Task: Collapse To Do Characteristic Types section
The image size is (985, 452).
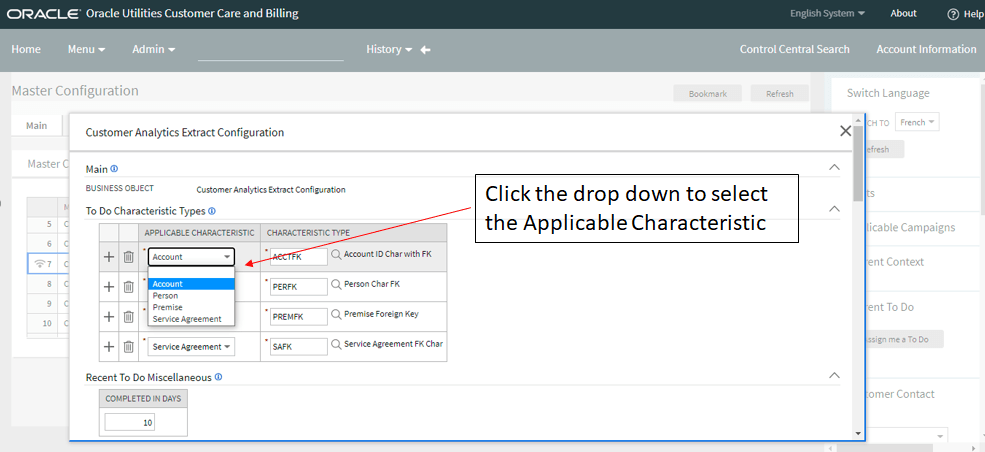Action: pos(834,208)
